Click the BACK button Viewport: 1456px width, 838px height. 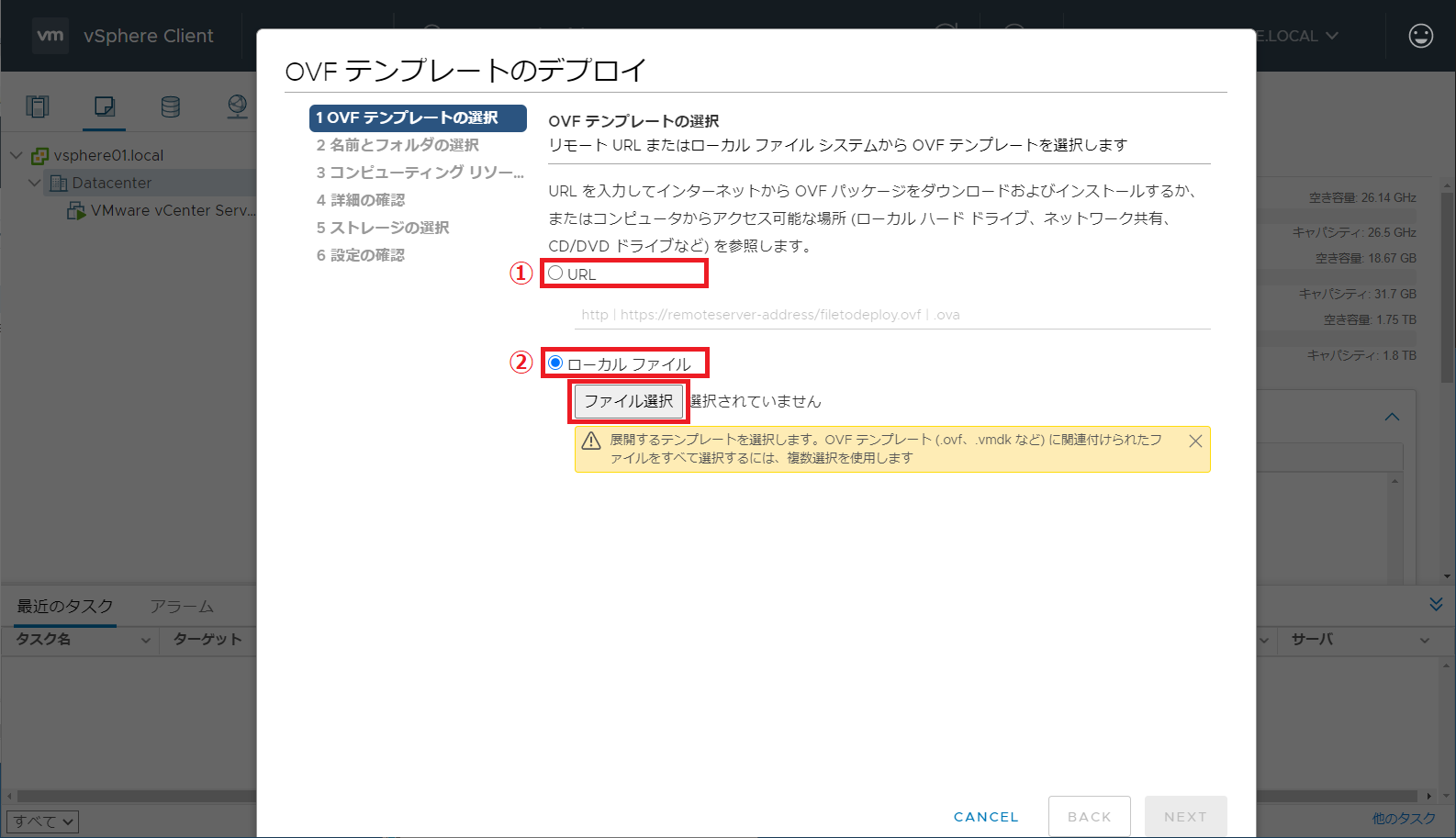pos(1090,816)
